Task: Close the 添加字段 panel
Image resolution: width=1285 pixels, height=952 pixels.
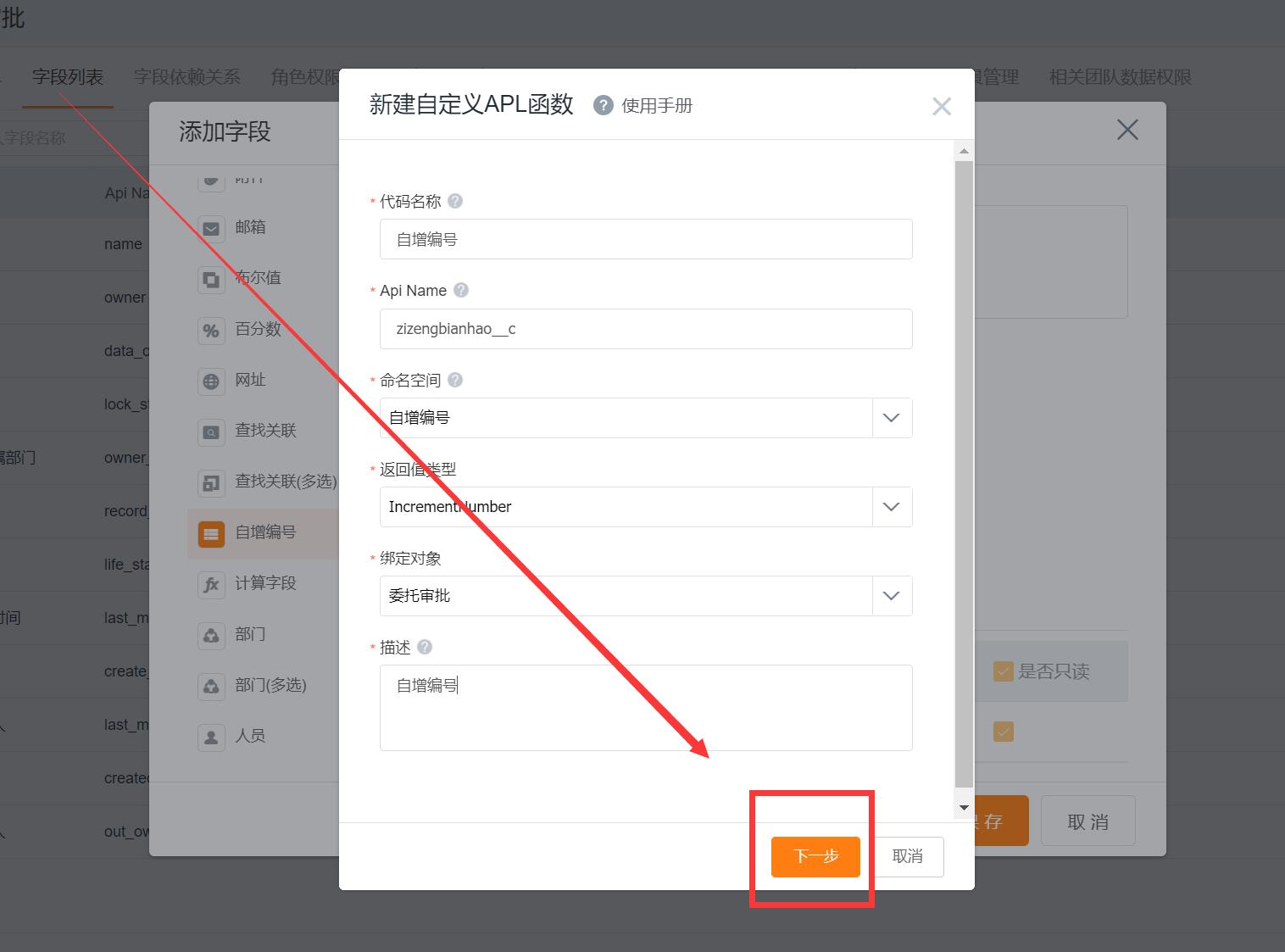Action: [x=1127, y=130]
